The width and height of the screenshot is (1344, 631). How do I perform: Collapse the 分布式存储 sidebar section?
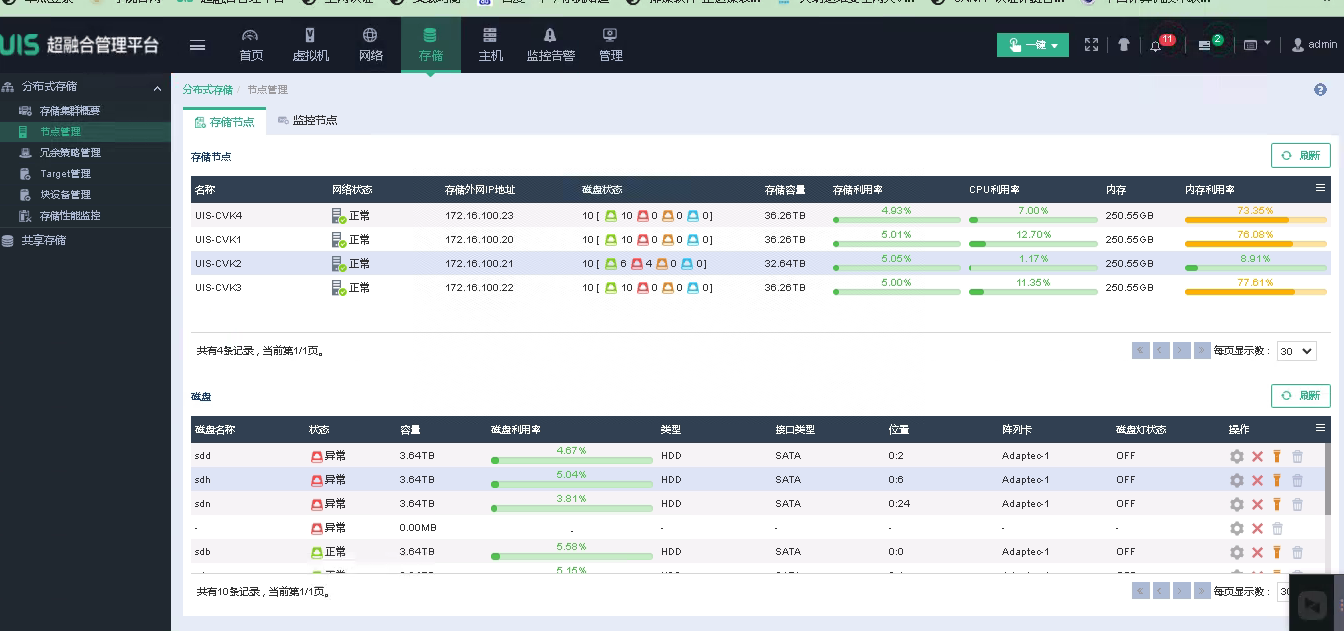[x=157, y=88]
